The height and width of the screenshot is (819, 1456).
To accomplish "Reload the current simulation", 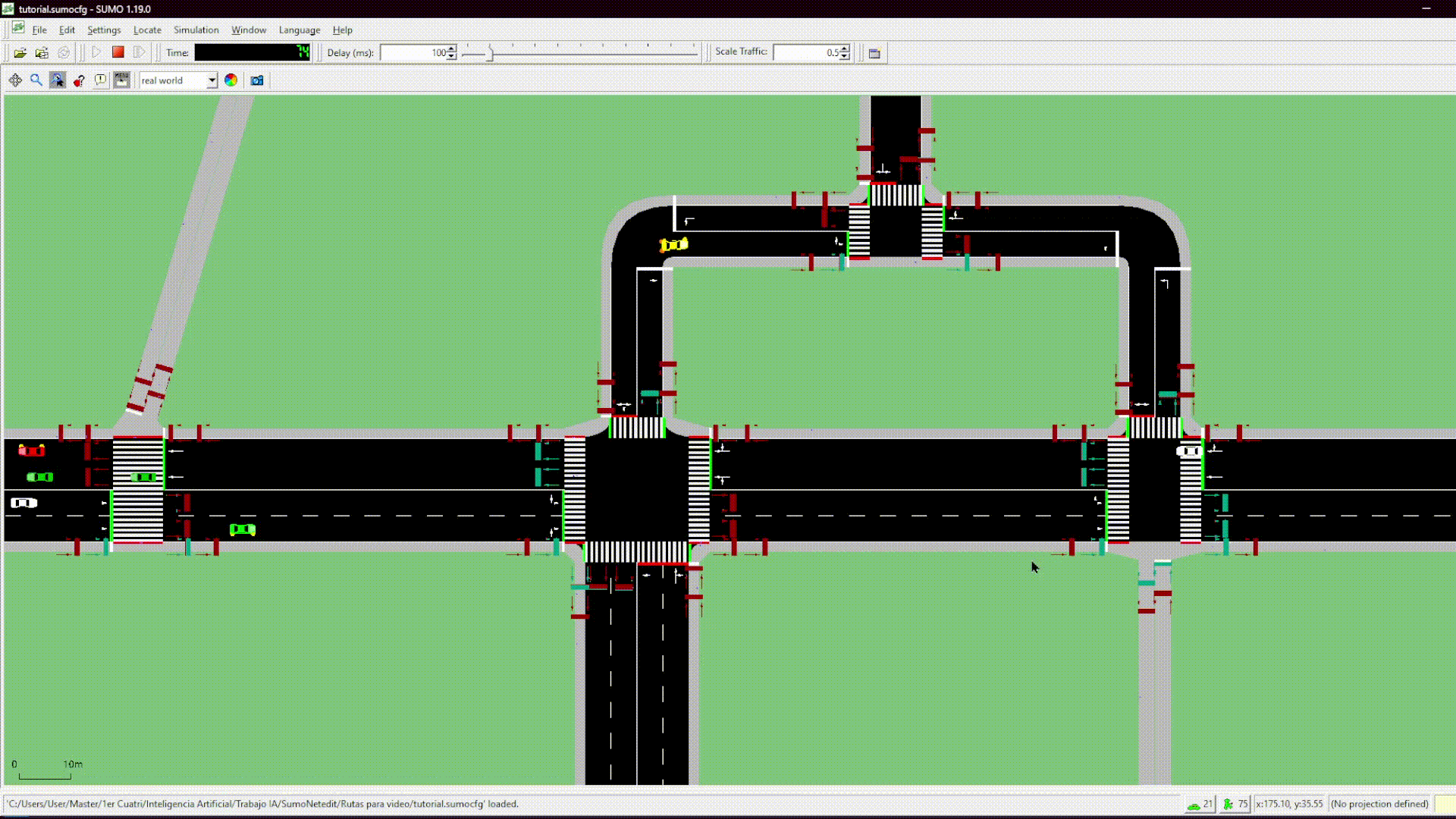I will tap(64, 52).
